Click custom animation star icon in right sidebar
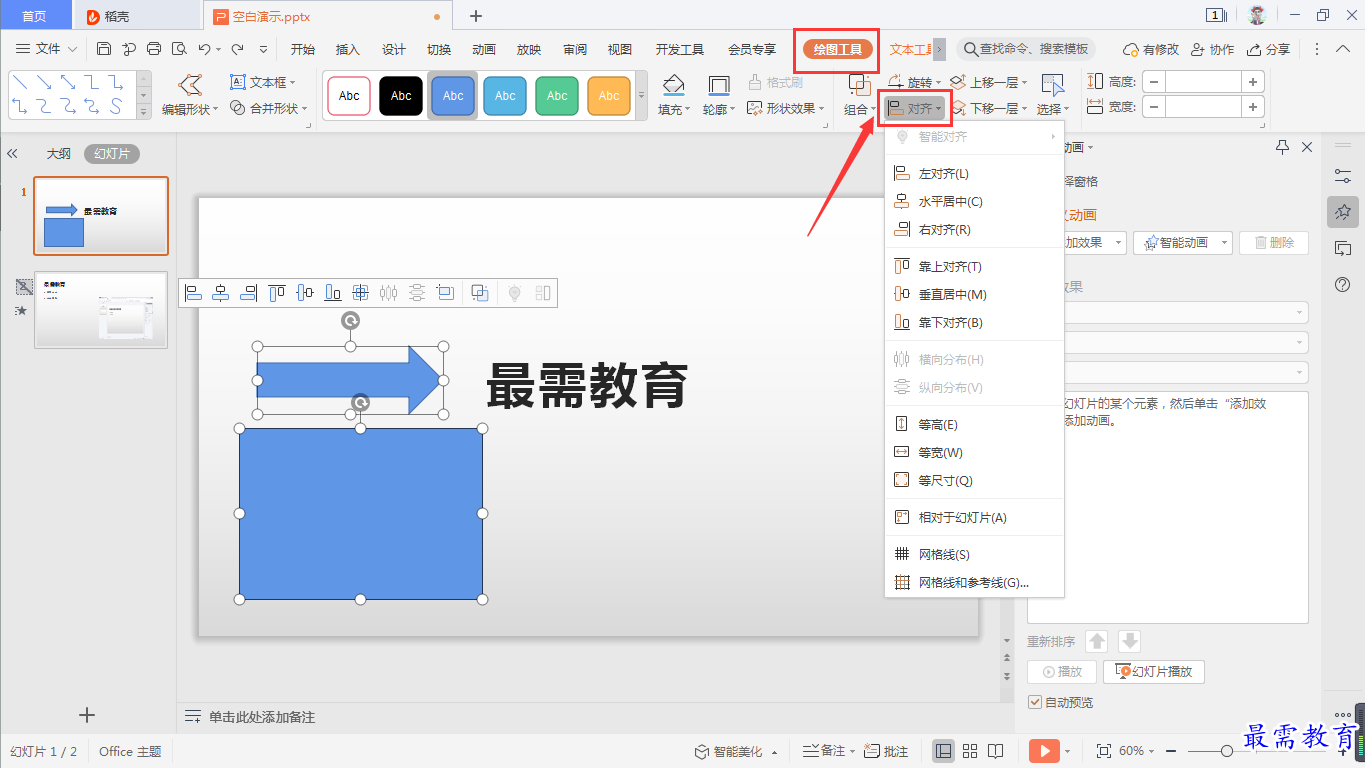Screen dimensions: 1365x768 [1343, 212]
